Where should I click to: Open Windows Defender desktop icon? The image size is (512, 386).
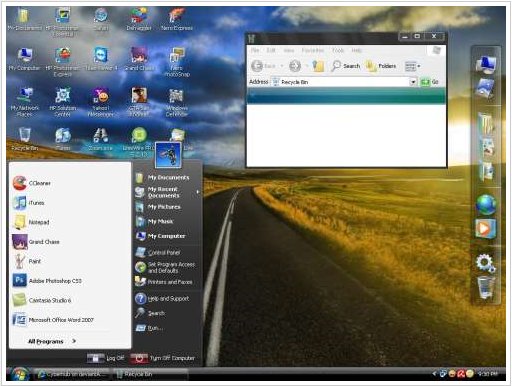(176, 102)
